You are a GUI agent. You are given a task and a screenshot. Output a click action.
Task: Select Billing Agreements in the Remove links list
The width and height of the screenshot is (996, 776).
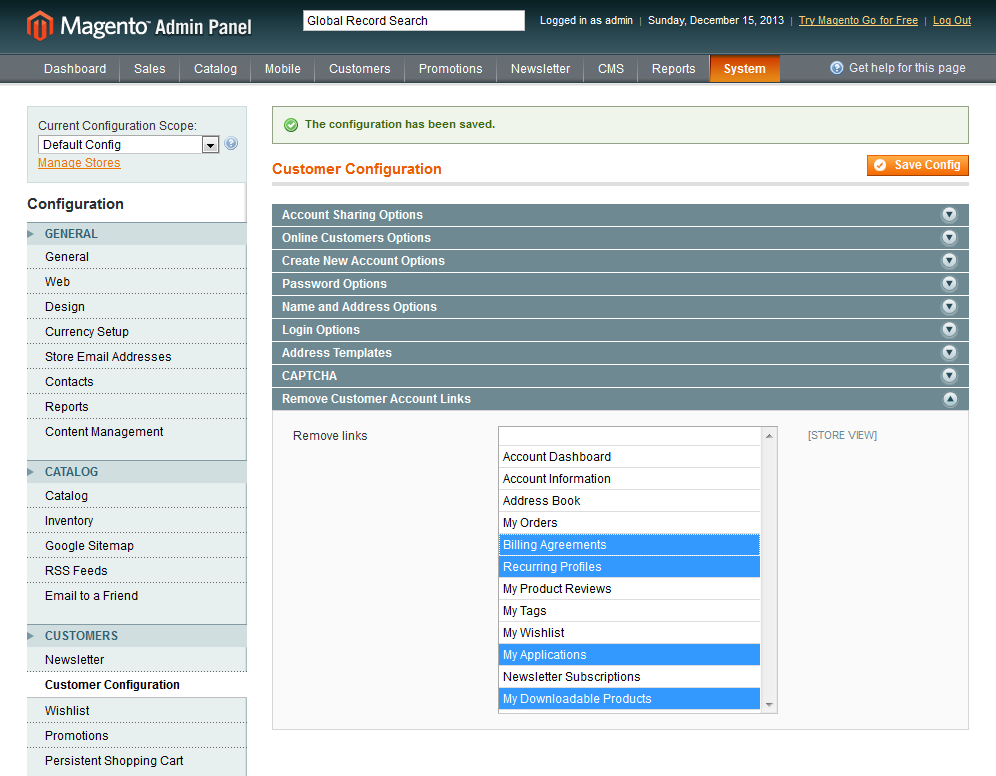click(629, 545)
